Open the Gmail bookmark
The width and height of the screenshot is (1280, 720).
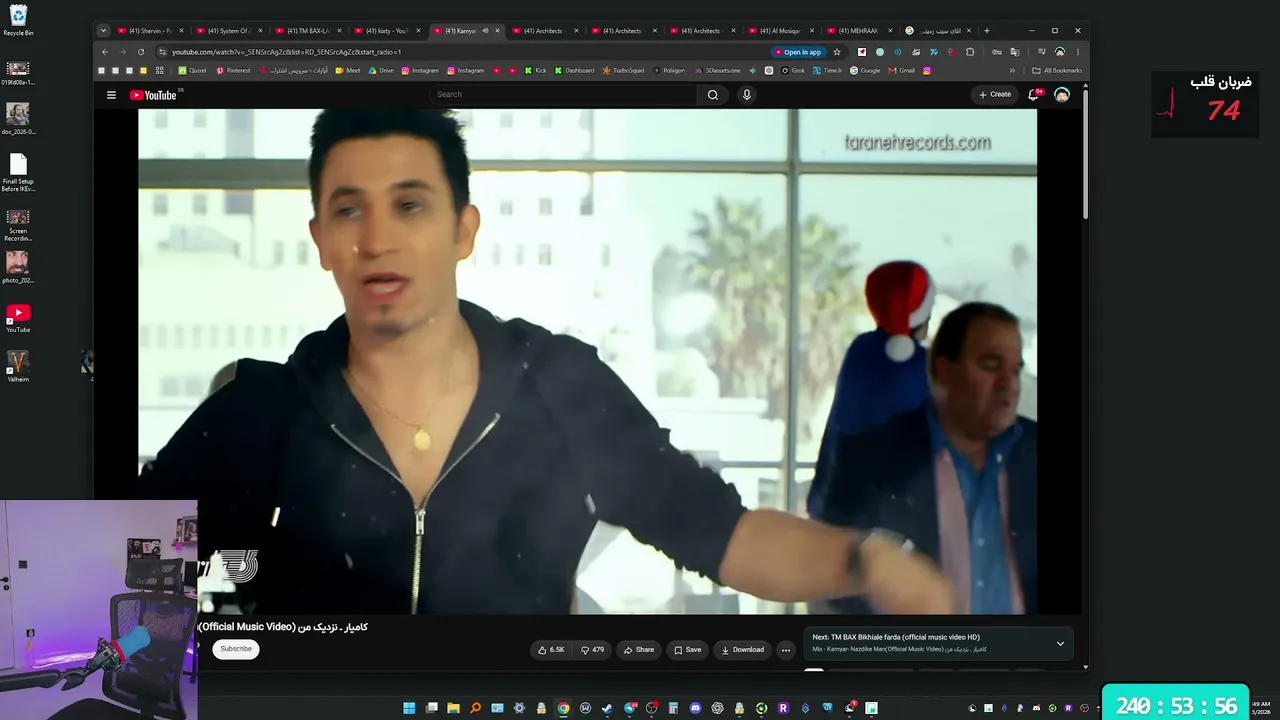tap(902, 71)
